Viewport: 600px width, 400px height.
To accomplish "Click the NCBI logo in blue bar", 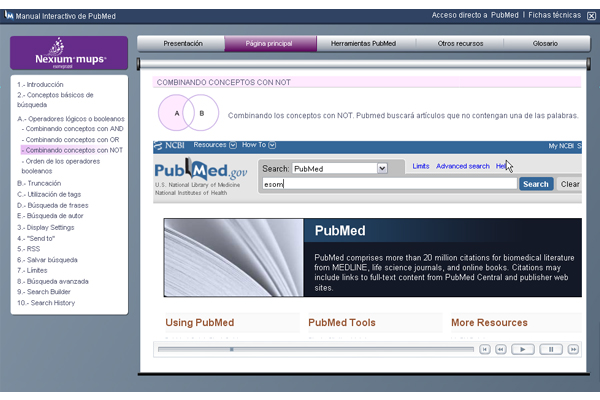I will 169,145.
